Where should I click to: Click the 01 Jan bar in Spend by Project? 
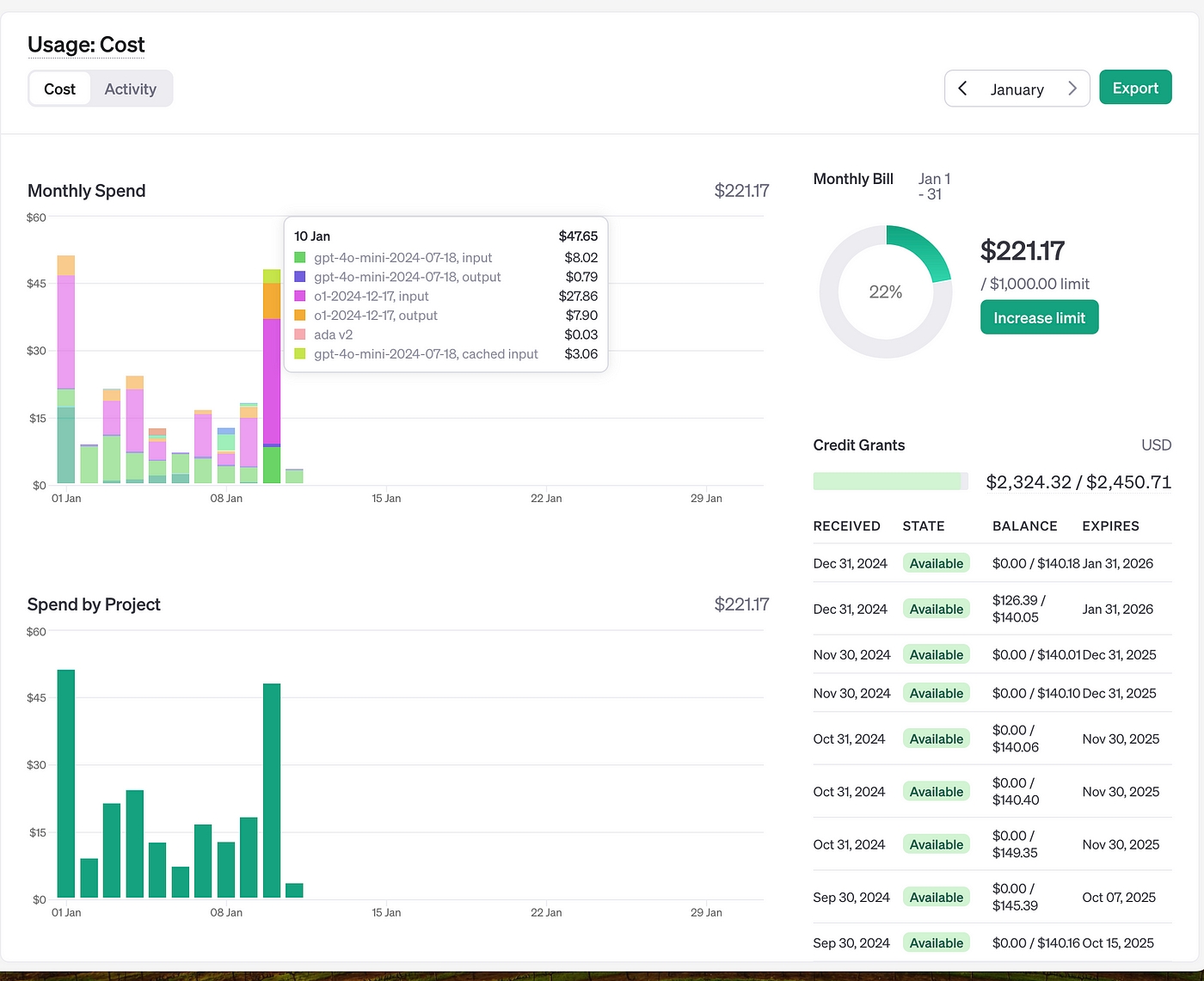[66, 784]
